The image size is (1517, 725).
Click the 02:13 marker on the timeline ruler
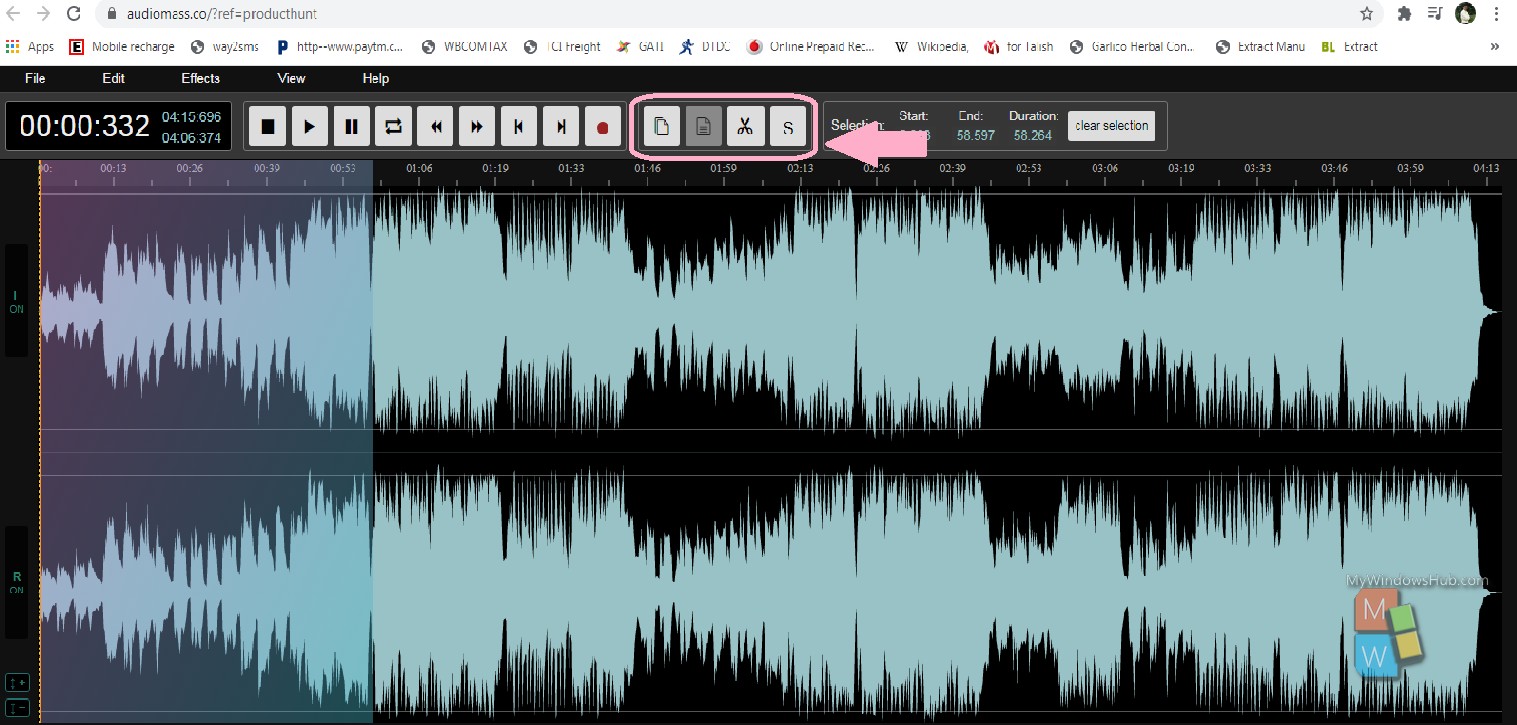tap(800, 169)
